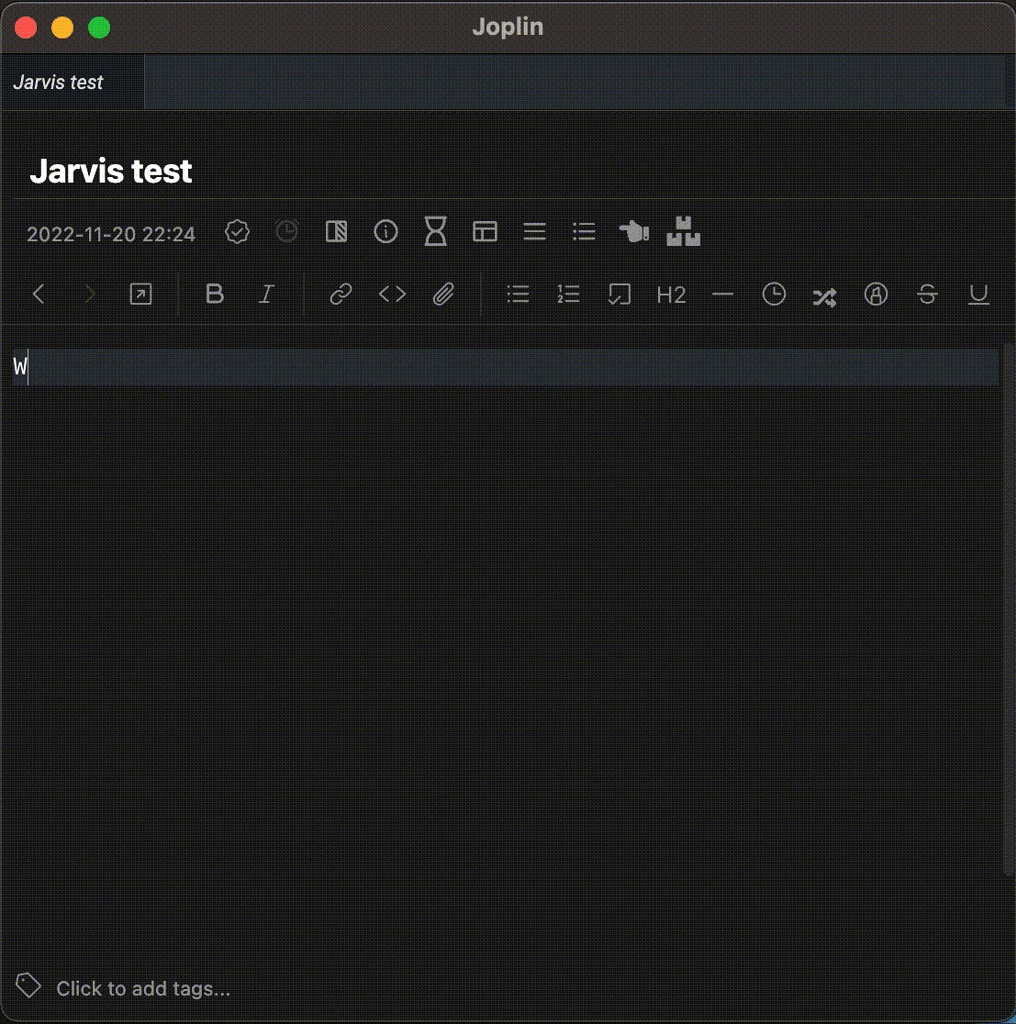Insert a checkbox list item
The image size is (1016, 1024).
point(619,293)
